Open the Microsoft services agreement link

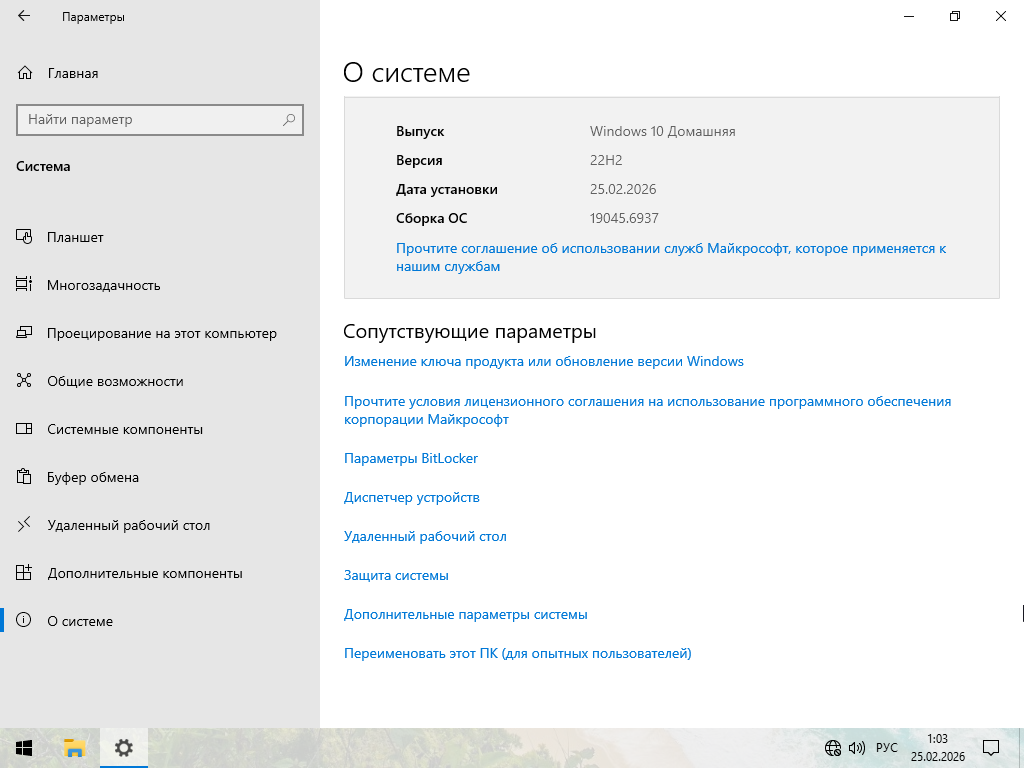pos(670,249)
